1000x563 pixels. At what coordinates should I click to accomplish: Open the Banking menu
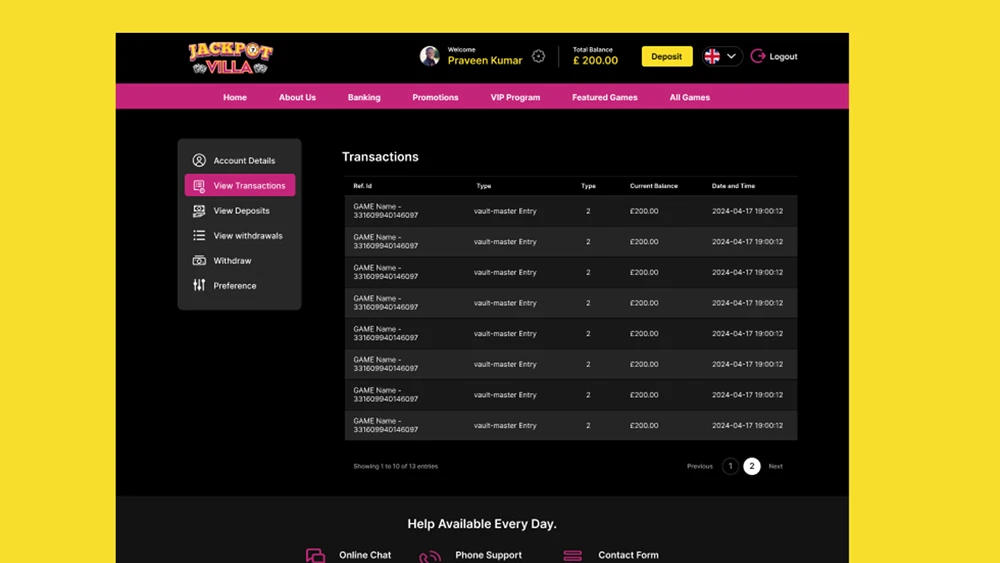click(364, 97)
